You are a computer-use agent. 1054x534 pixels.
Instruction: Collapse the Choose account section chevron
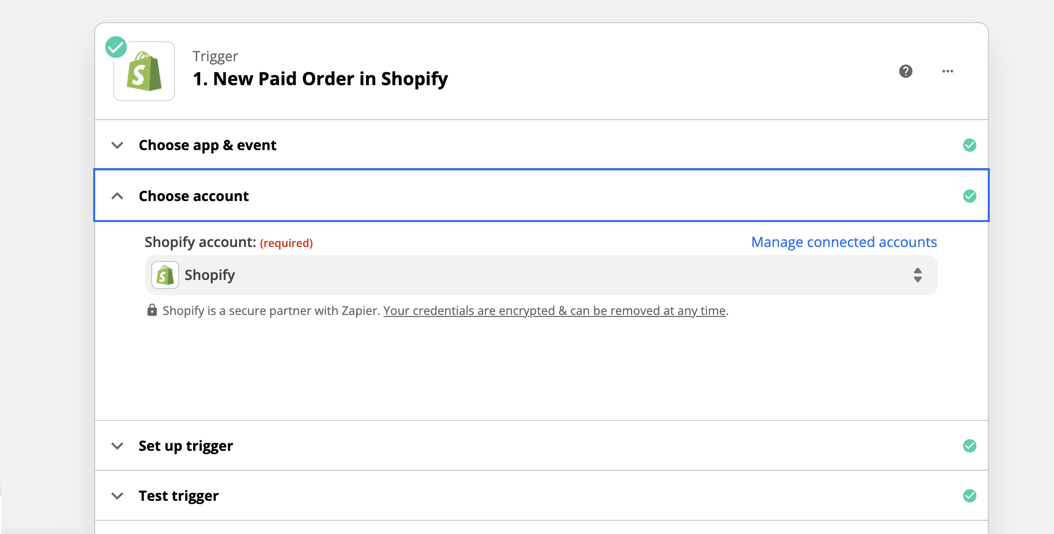click(117, 196)
